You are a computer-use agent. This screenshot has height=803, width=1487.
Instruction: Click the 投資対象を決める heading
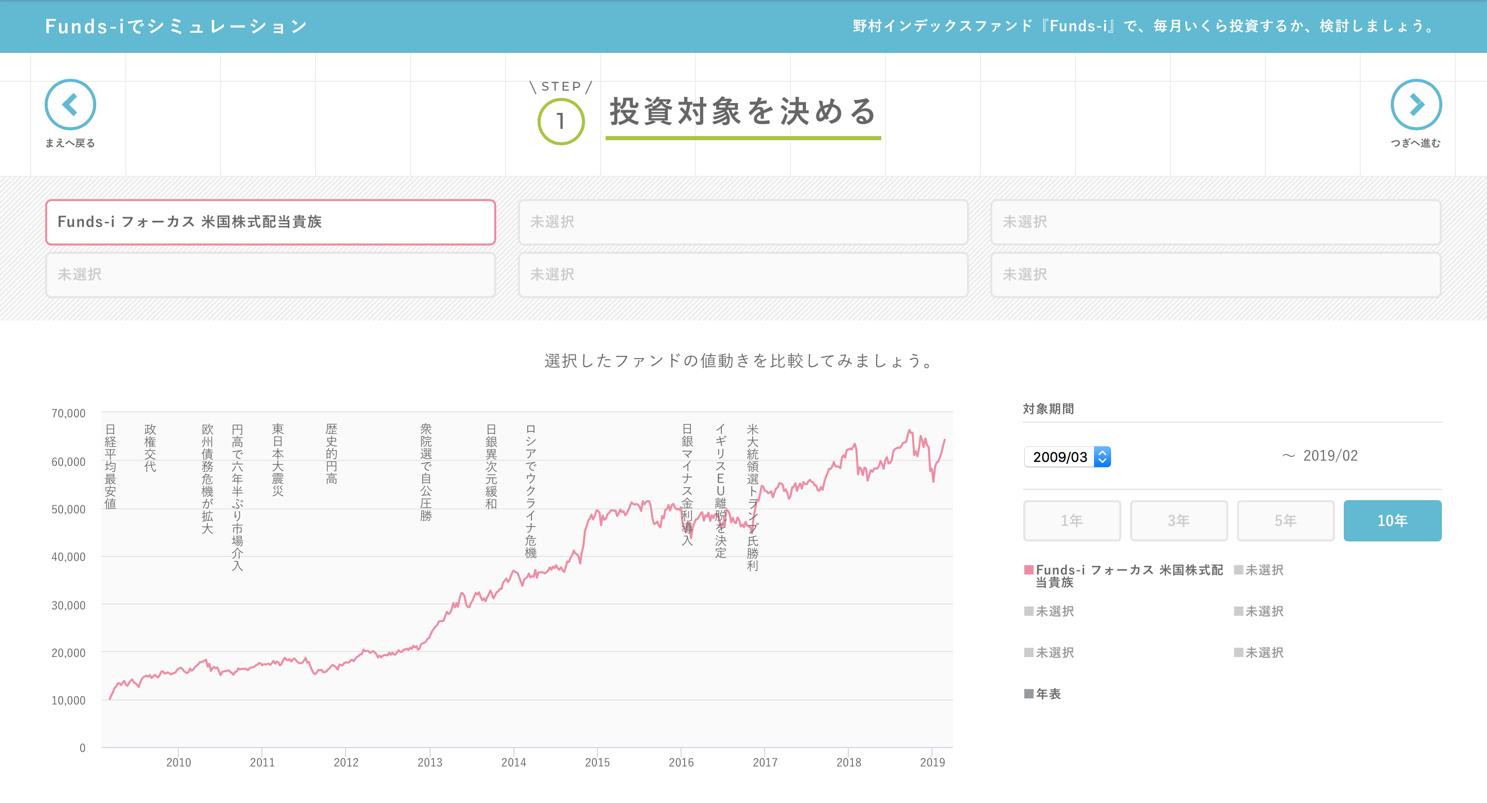(743, 111)
